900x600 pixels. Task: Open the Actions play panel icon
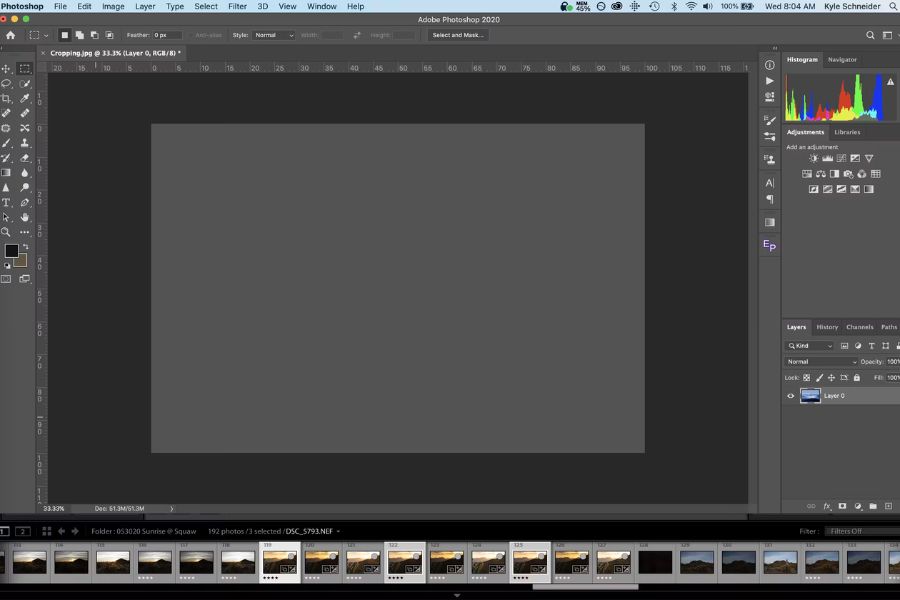click(x=770, y=81)
